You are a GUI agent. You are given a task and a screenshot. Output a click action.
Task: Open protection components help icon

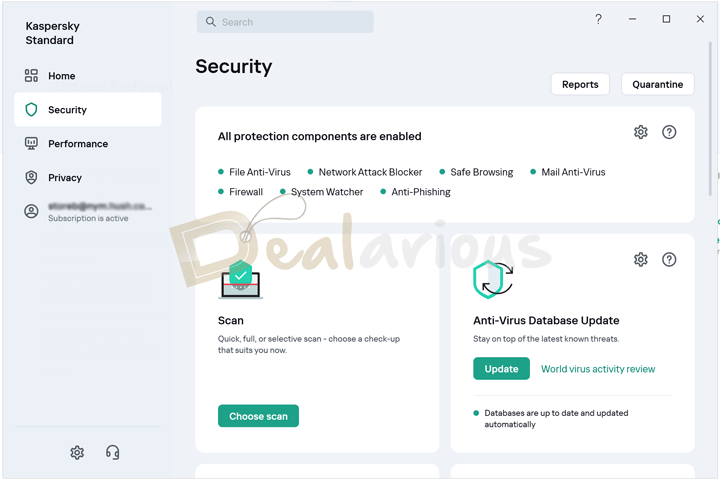(669, 132)
